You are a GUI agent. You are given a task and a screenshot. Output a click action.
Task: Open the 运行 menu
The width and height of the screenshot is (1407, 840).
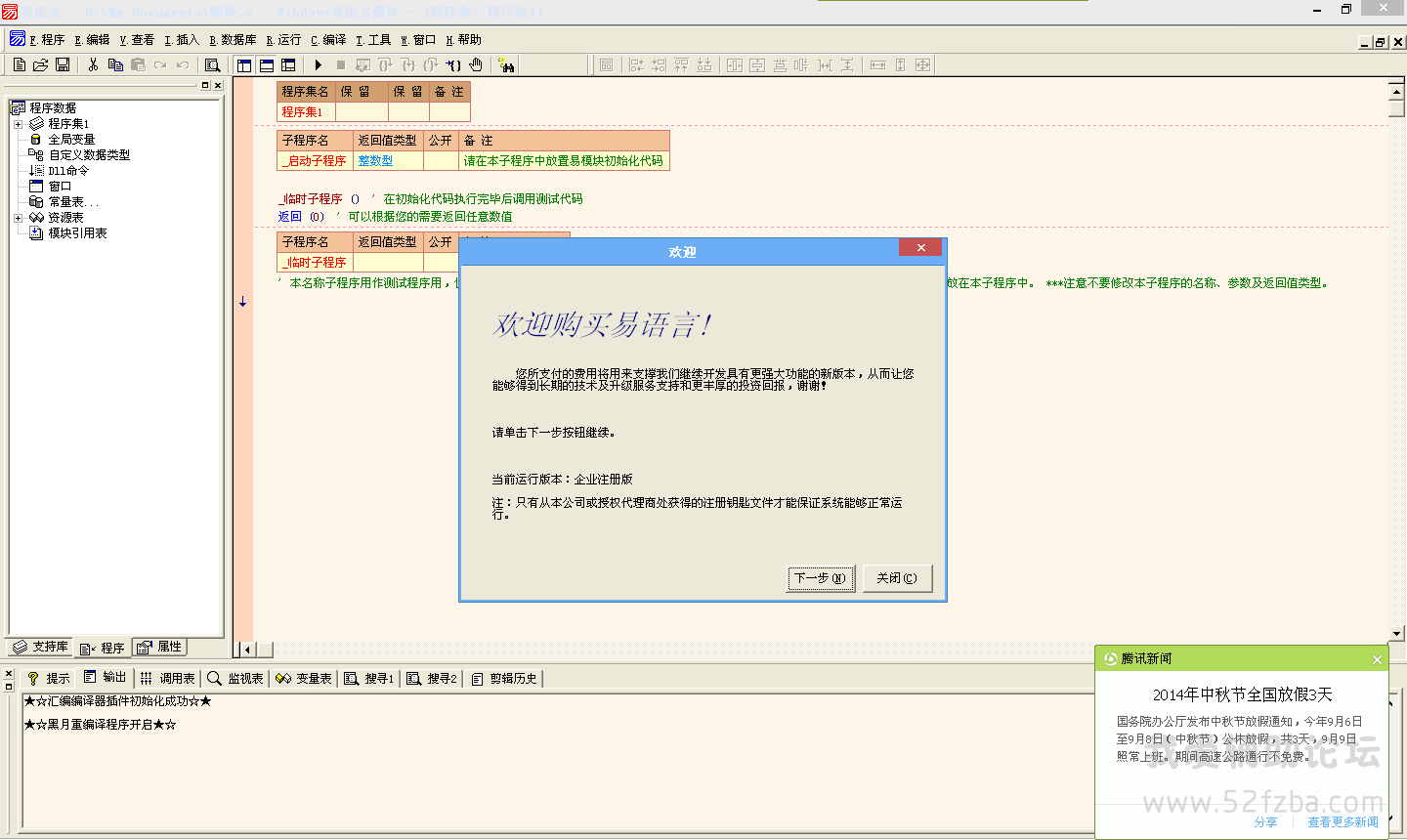click(x=283, y=40)
